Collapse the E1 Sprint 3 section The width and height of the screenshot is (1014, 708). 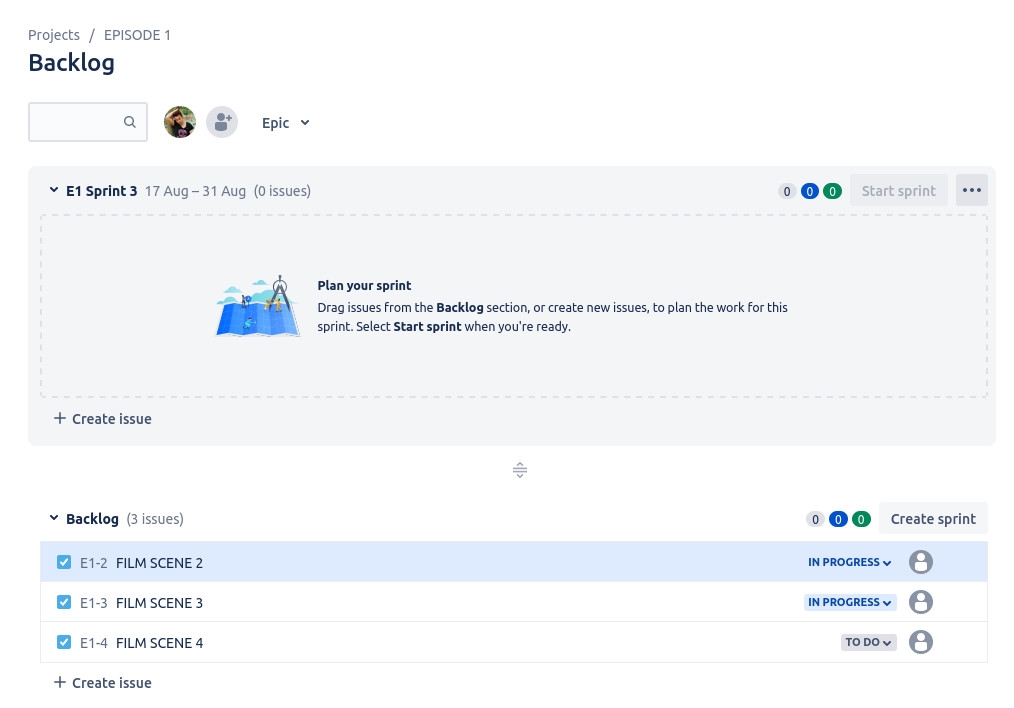tap(54, 189)
